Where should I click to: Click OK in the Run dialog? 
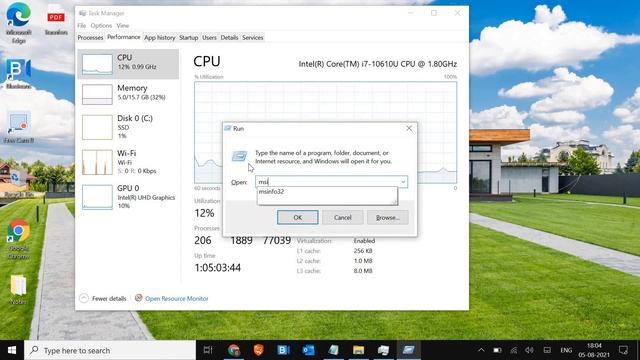coord(298,218)
